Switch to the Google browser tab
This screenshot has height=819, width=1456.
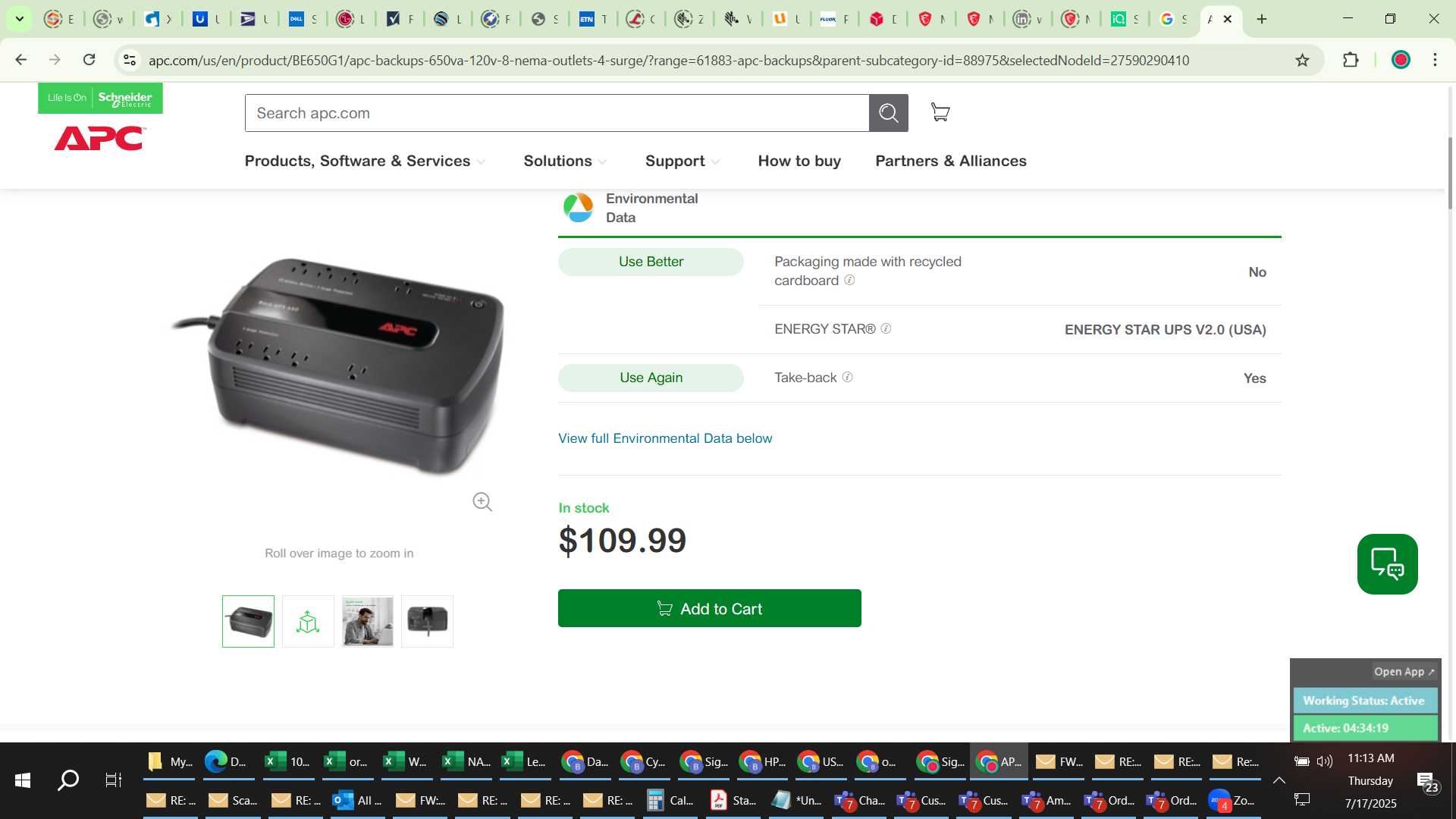click(x=1174, y=19)
